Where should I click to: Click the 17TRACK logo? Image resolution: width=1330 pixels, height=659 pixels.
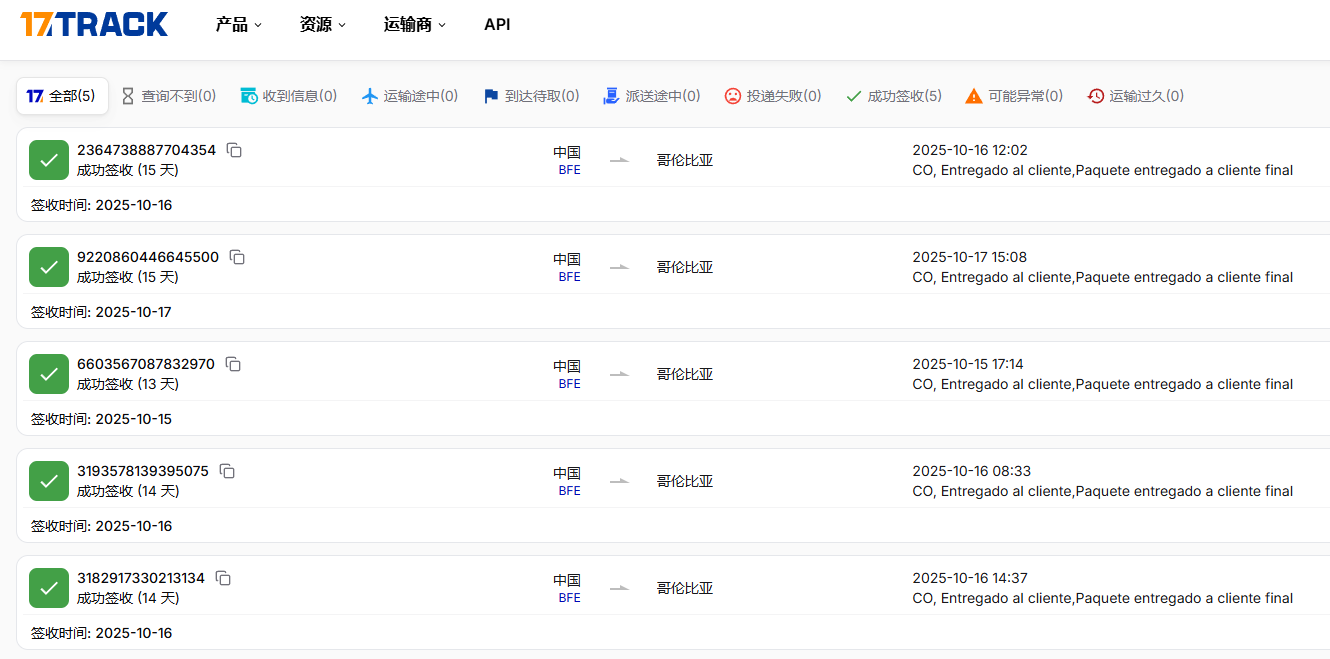pos(94,24)
